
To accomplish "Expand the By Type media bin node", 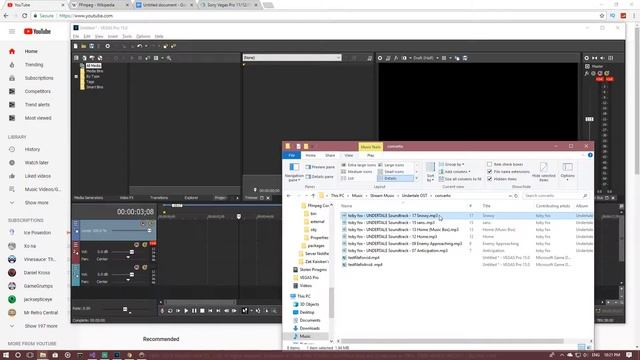I will (76, 77).
